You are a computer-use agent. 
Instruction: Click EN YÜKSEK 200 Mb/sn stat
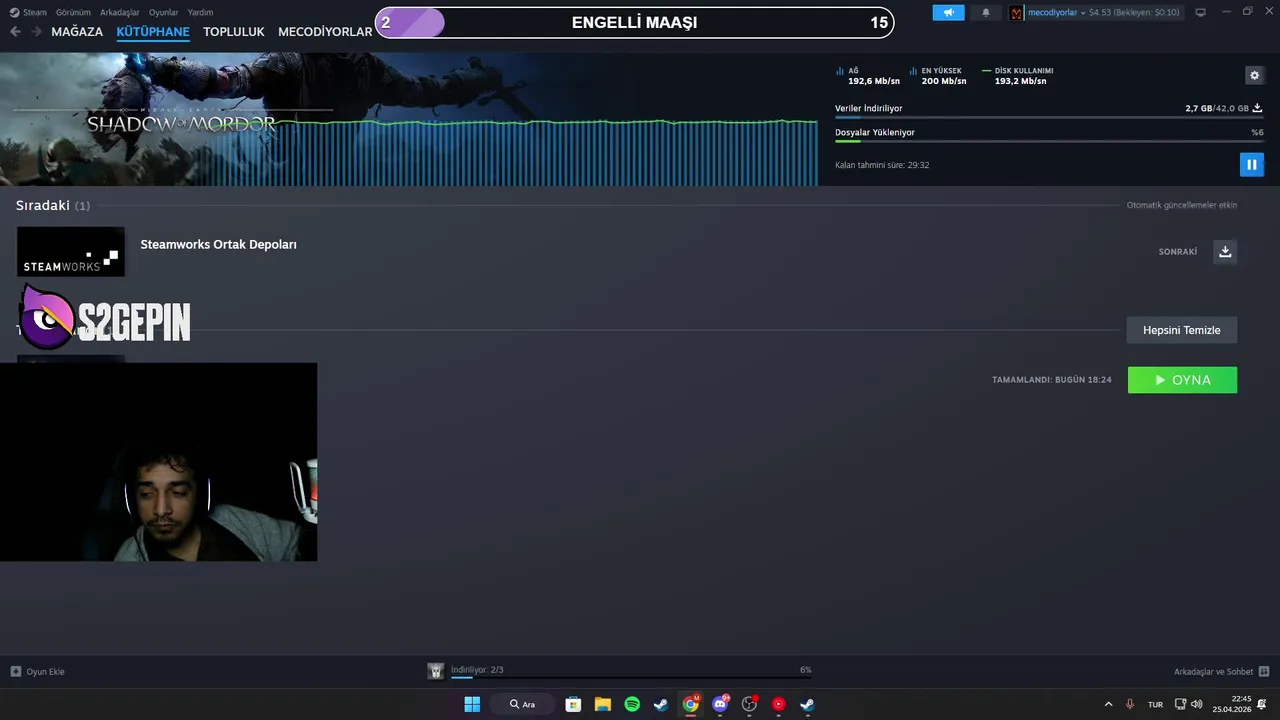(x=938, y=76)
